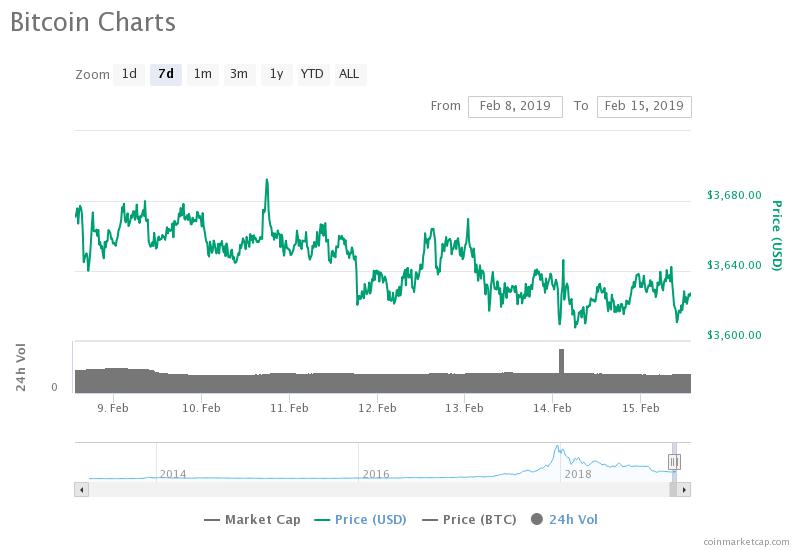Toggle the Price (BTC) series legend

click(x=469, y=520)
